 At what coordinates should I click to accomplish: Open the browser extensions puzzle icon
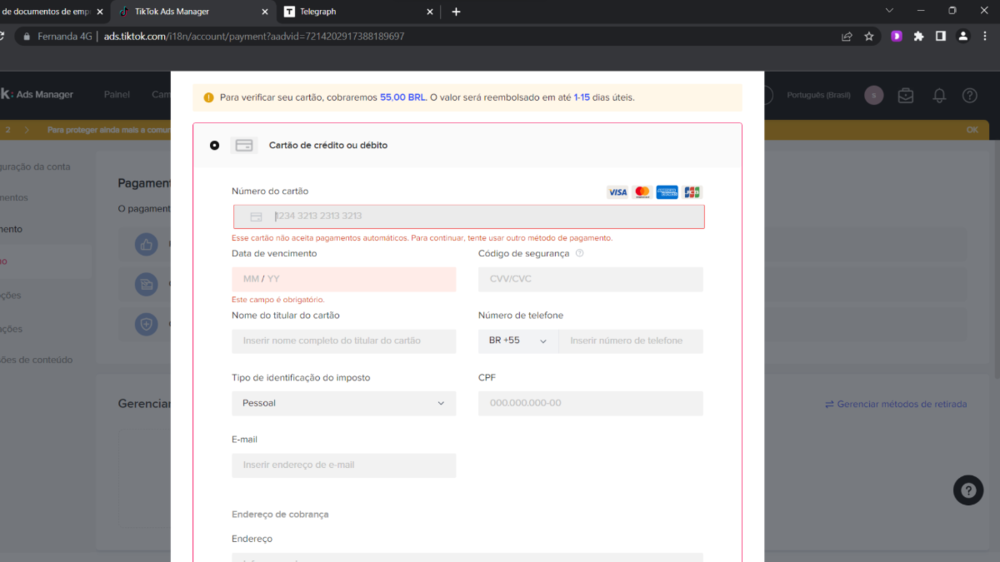point(918,36)
